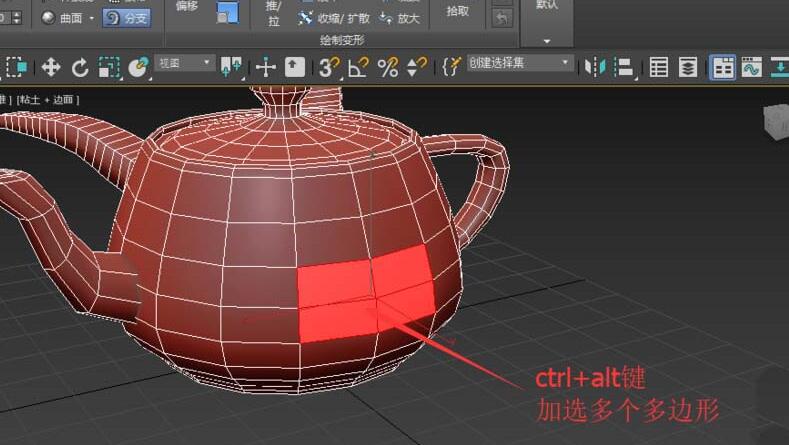Select the Move tool

pos(51,67)
